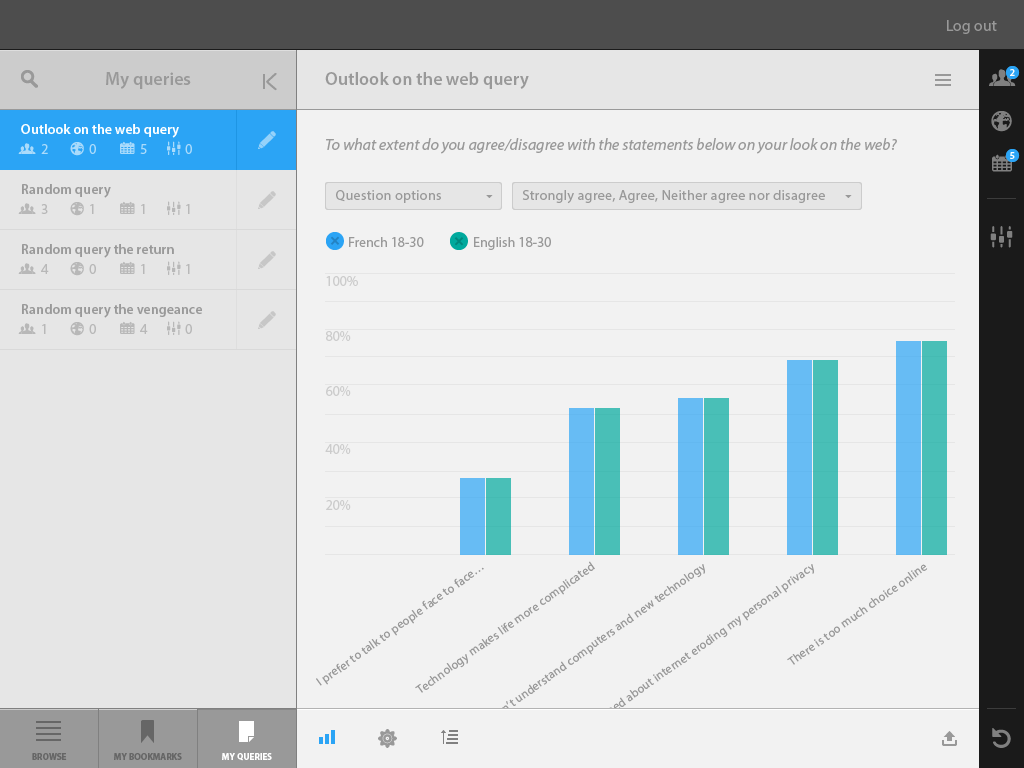Click the sort order icon in bottom toolbar
This screenshot has width=1024, height=768.
(x=449, y=737)
